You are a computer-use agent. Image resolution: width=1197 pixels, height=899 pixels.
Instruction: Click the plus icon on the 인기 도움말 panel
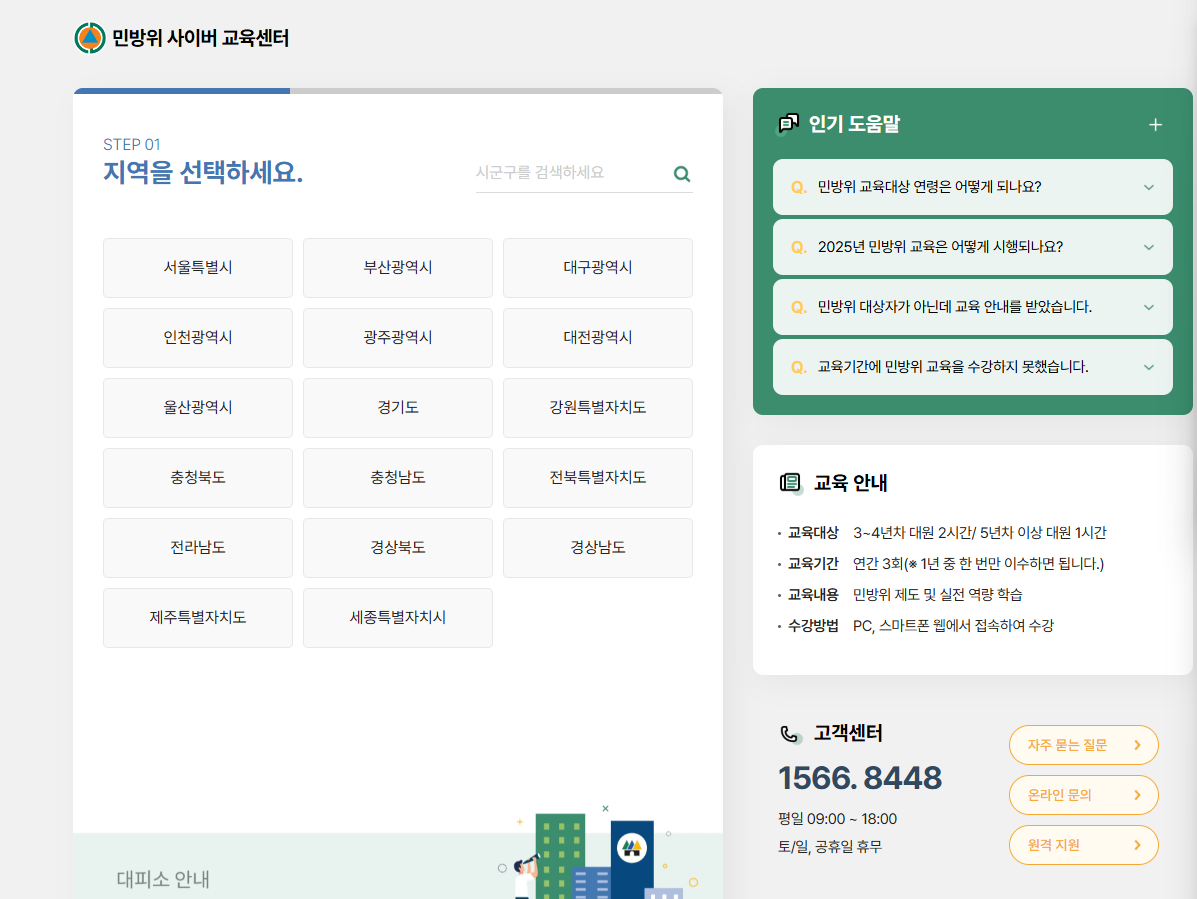[x=1155, y=124]
